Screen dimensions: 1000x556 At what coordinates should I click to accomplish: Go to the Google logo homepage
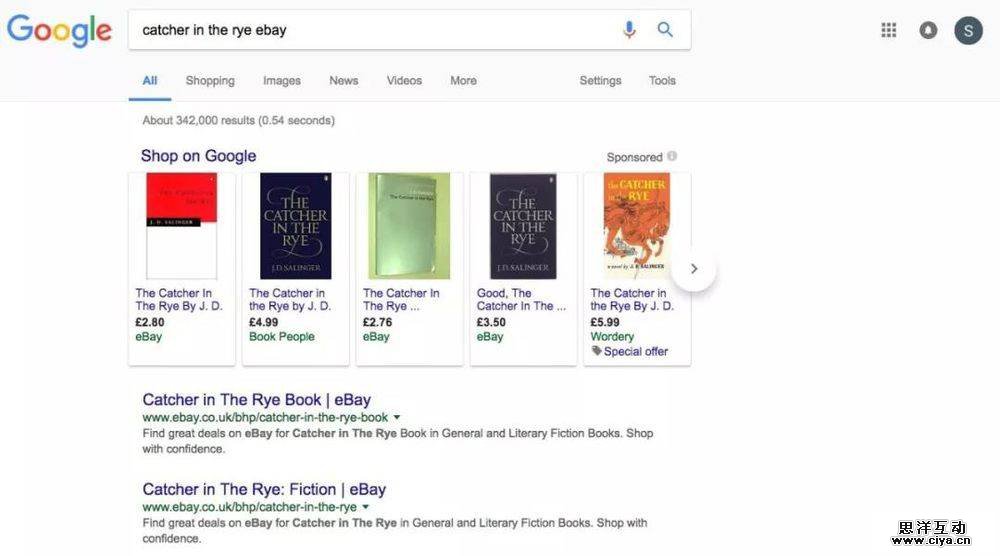[x=59, y=31]
